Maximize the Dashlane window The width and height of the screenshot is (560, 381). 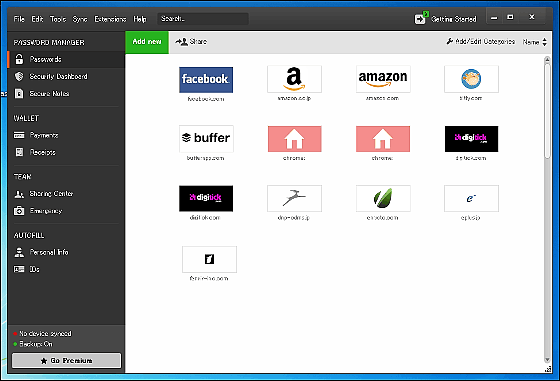point(510,17)
